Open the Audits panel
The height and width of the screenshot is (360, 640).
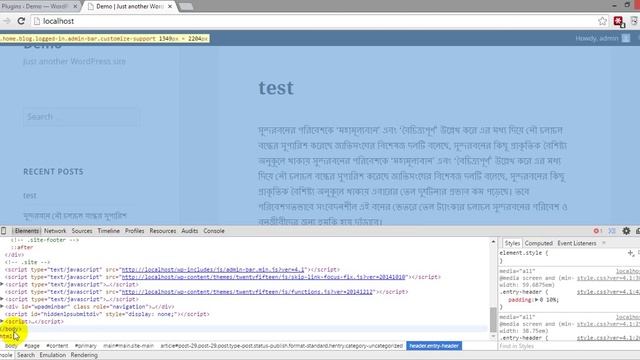(x=189, y=231)
